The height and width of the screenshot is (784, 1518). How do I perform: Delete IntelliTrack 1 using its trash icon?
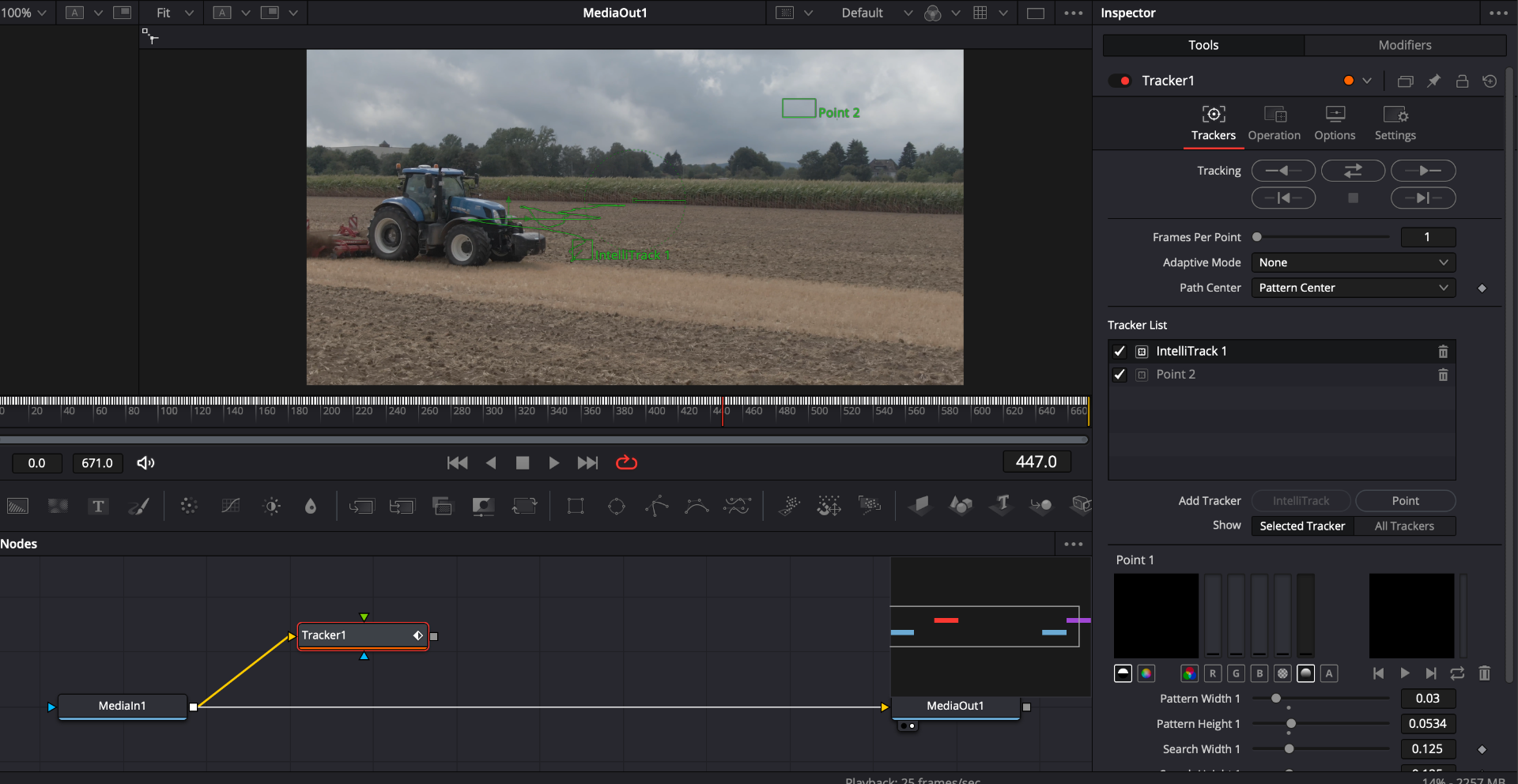[x=1443, y=352]
